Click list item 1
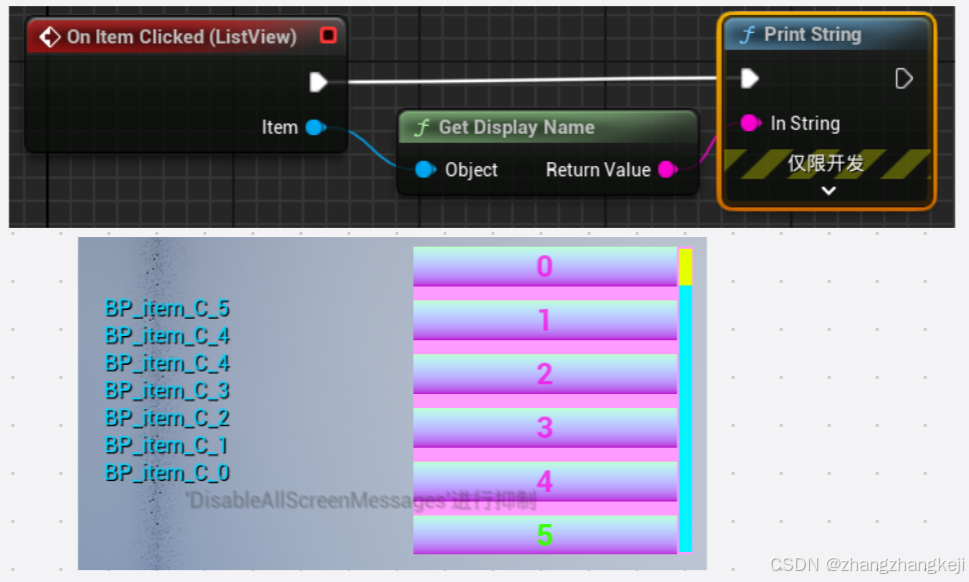The width and height of the screenshot is (969, 582). [545, 320]
